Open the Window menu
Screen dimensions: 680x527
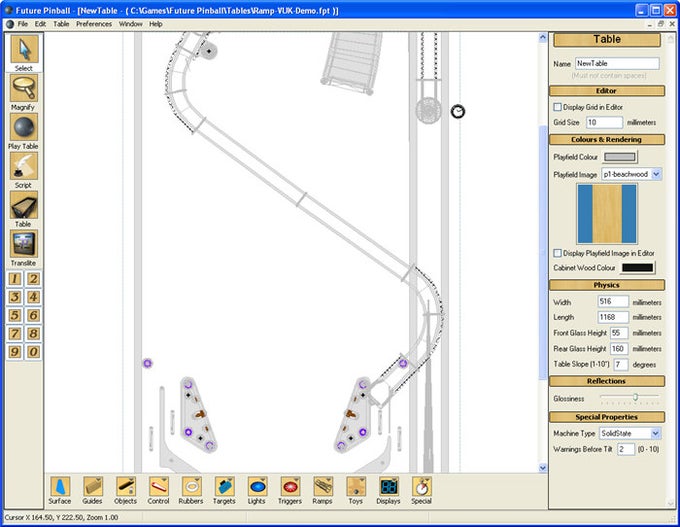[131, 24]
